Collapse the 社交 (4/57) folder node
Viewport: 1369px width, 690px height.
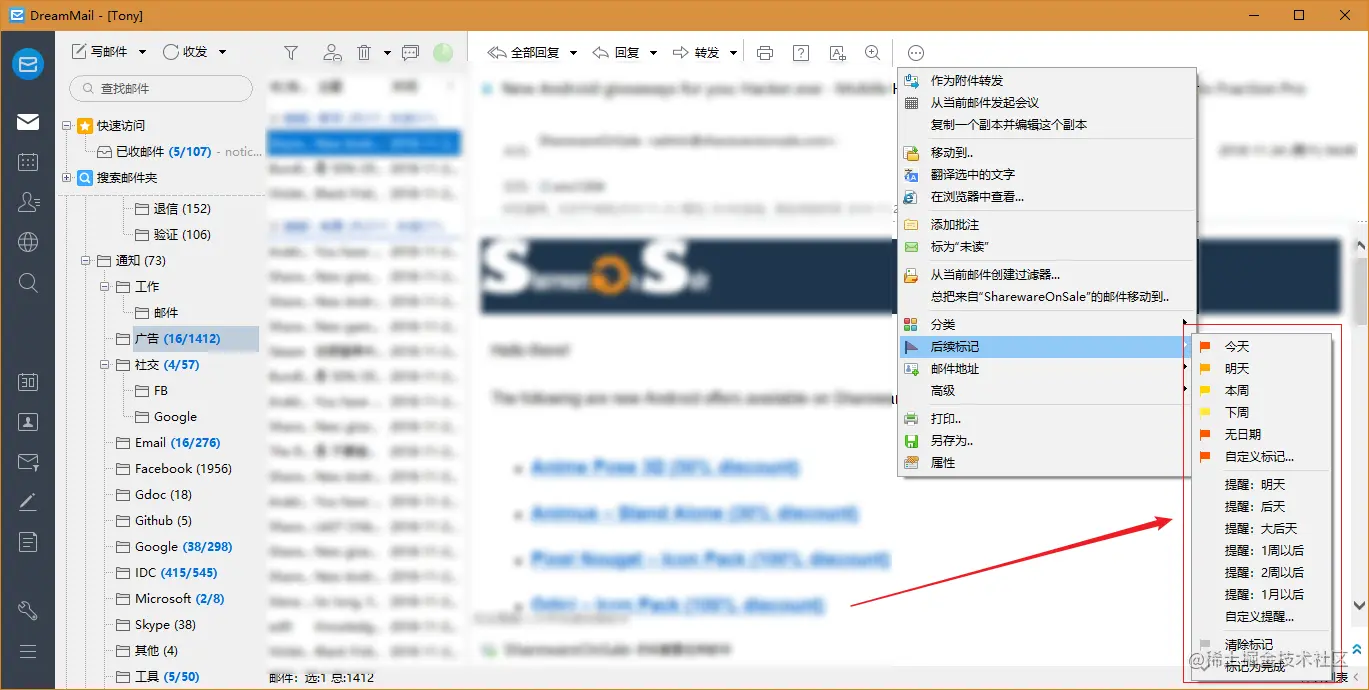click(x=105, y=365)
